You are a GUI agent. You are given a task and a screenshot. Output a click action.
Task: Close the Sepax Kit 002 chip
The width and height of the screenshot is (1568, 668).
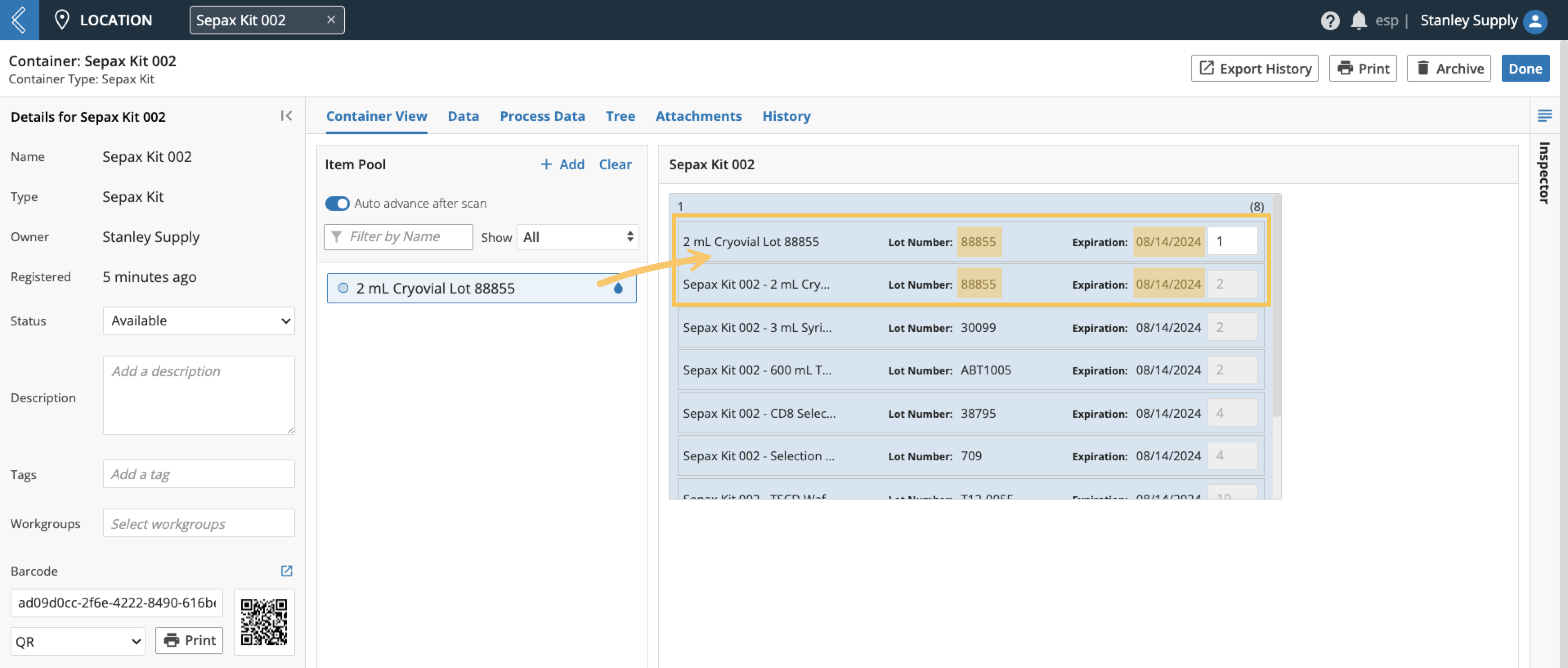(x=331, y=20)
